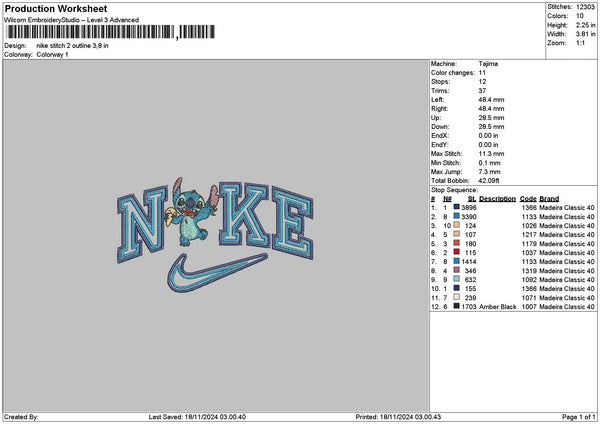Viewport: 600px width, 424px height.
Task: Click the off-white swatch beside stitch count 239
Action: click(457, 297)
